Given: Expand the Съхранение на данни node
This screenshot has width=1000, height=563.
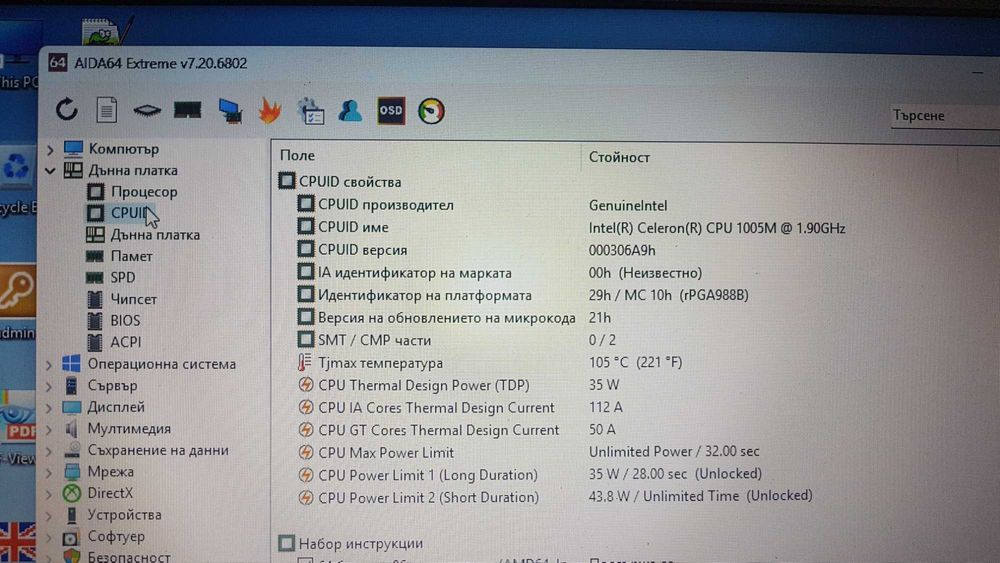Looking at the screenshot, I should click(49, 451).
